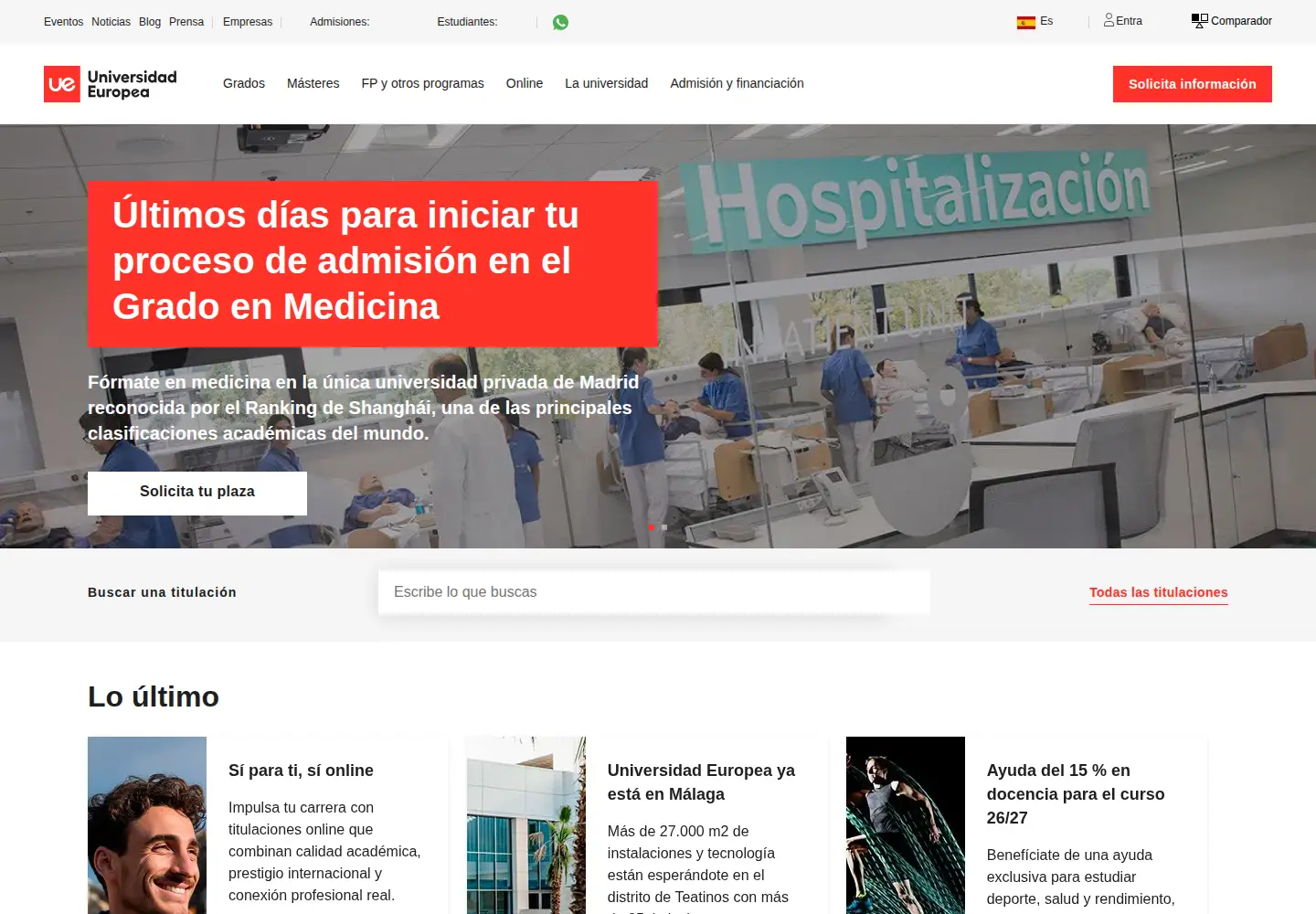This screenshot has width=1316, height=914.
Task: Open Todas las titulaciones link
Action: 1159,592
